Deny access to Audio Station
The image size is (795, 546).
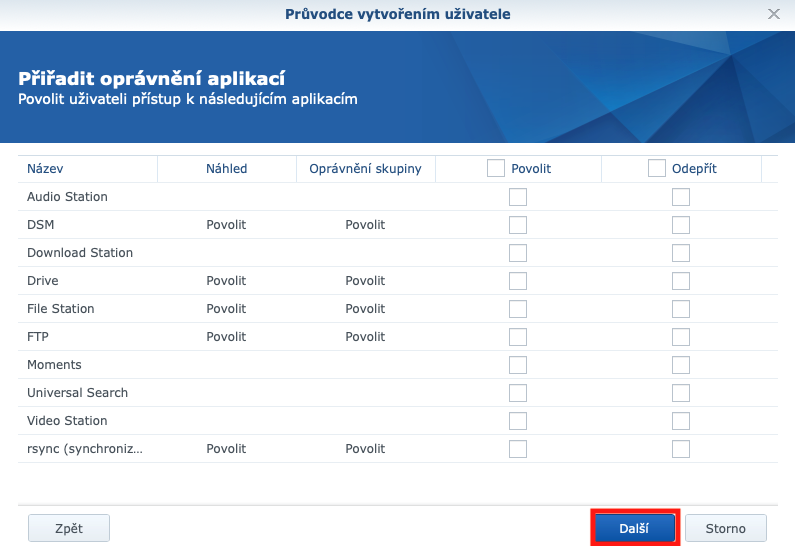pos(681,197)
